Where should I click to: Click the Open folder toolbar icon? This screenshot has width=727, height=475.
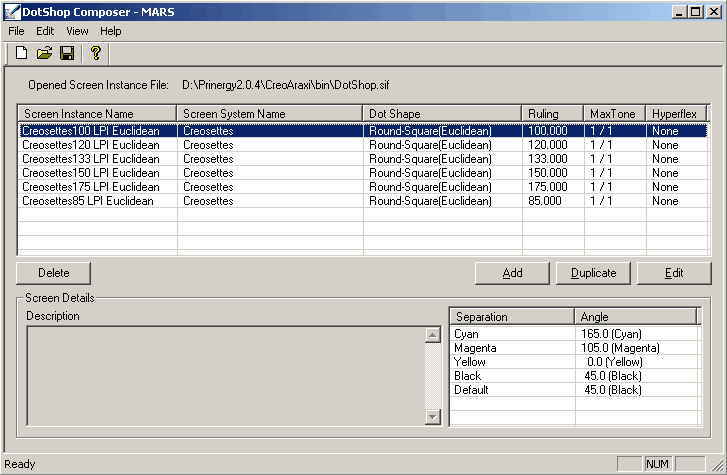(44, 53)
